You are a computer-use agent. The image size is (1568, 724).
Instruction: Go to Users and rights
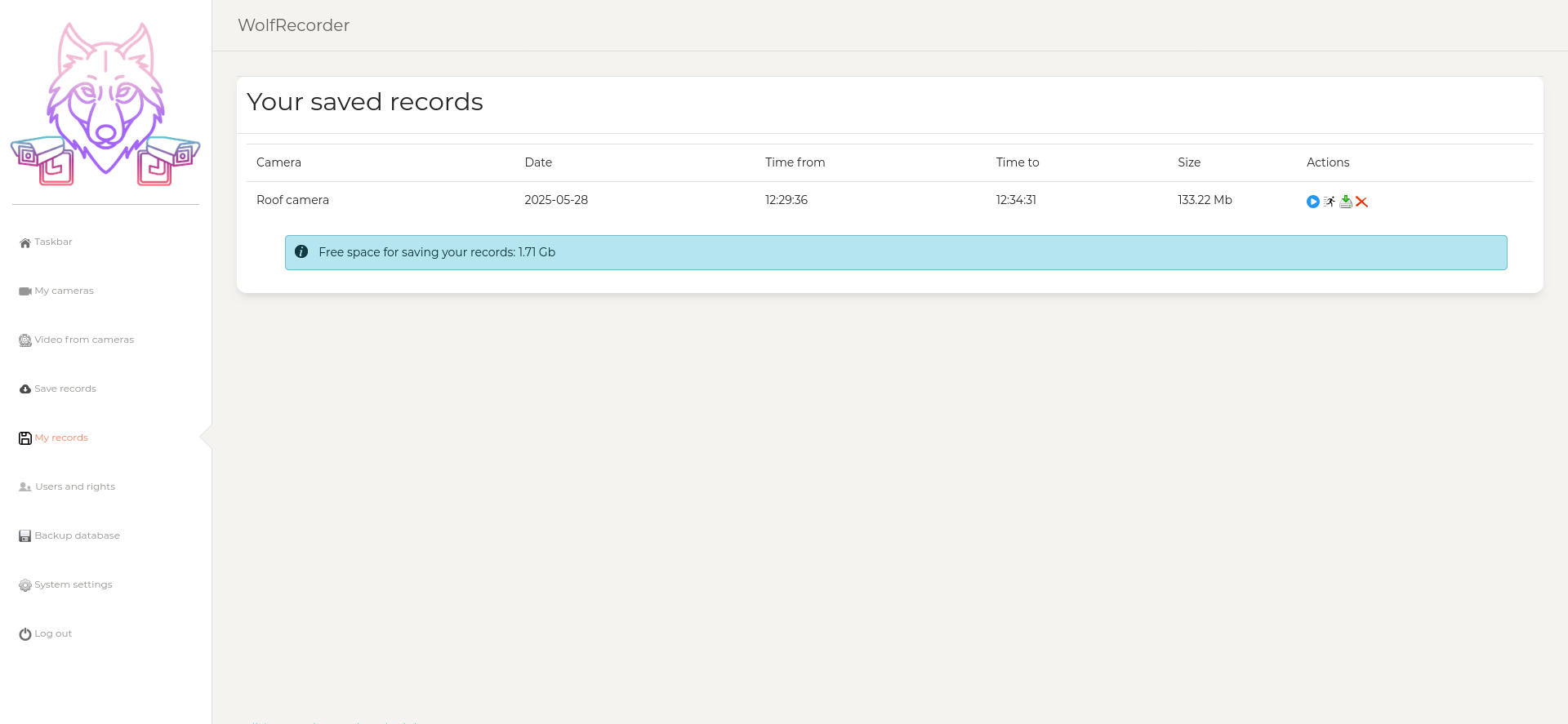(74, 486)
